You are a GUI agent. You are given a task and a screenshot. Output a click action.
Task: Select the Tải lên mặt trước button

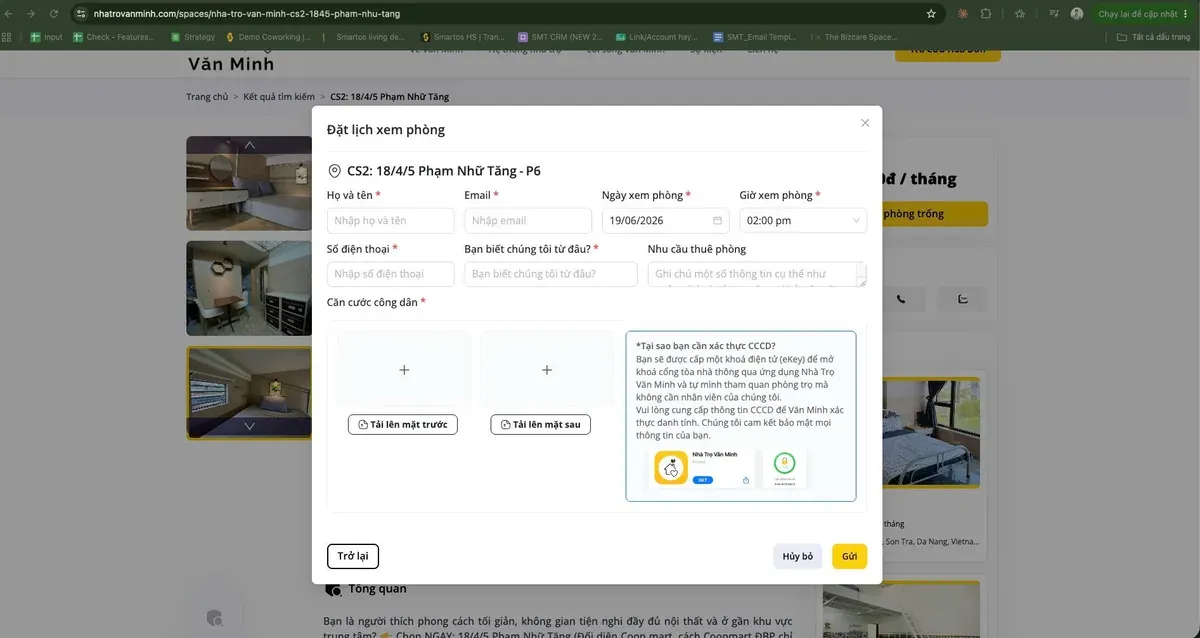[x=403, y=425]
